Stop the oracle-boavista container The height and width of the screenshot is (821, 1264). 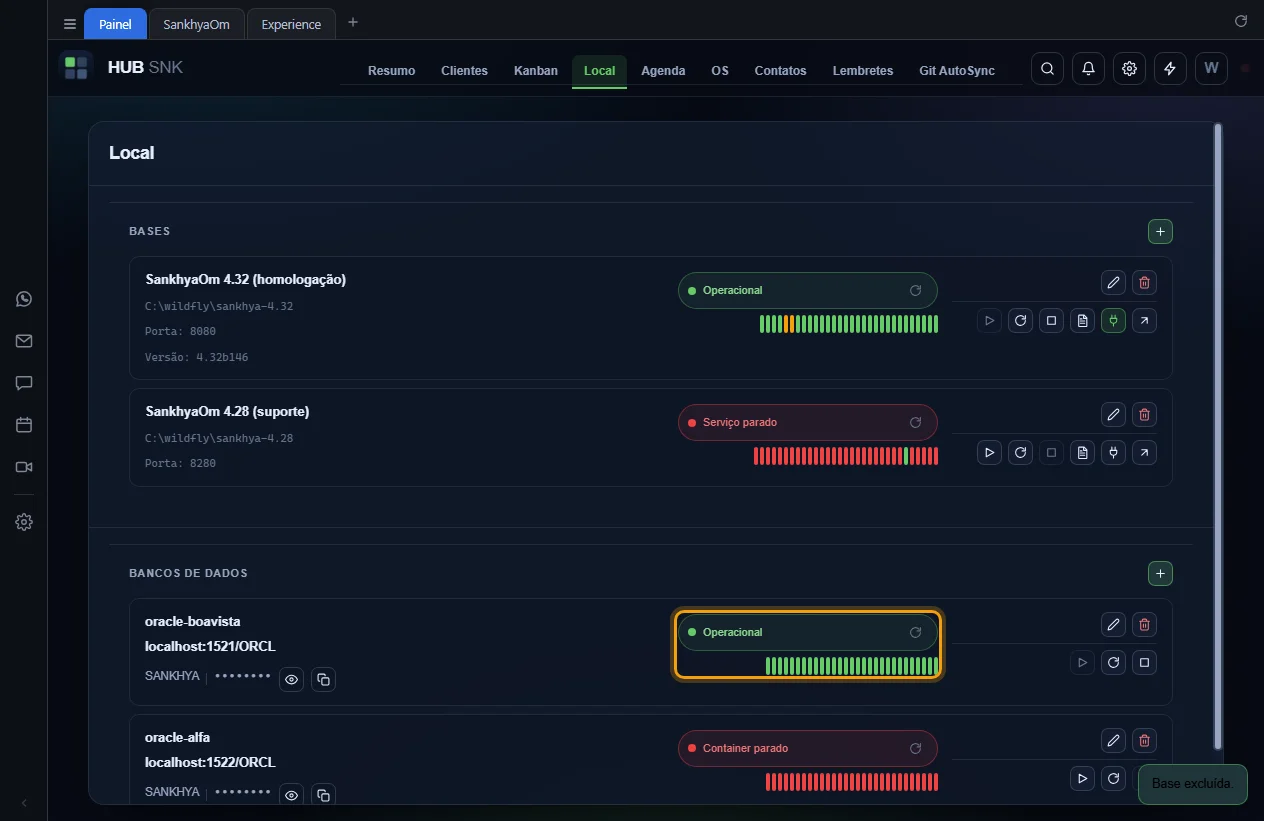coord(1144,662)
